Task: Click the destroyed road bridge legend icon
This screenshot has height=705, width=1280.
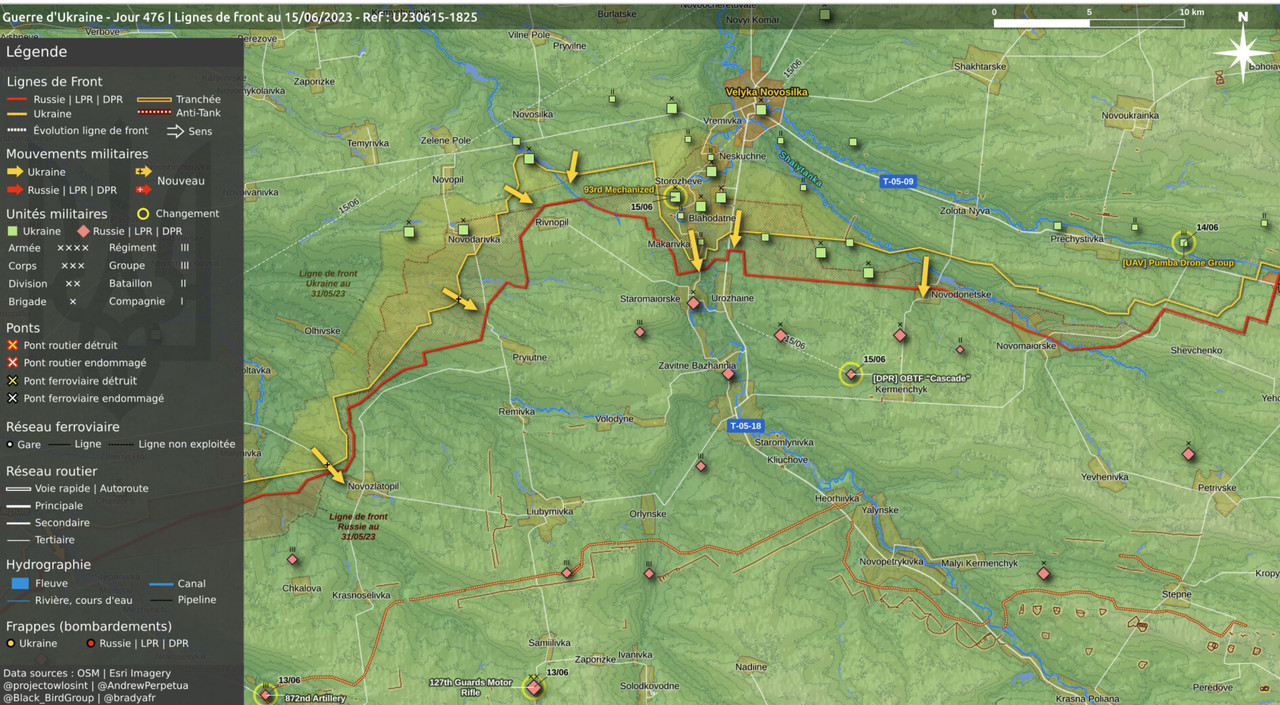Action: (x=13, y=345)
